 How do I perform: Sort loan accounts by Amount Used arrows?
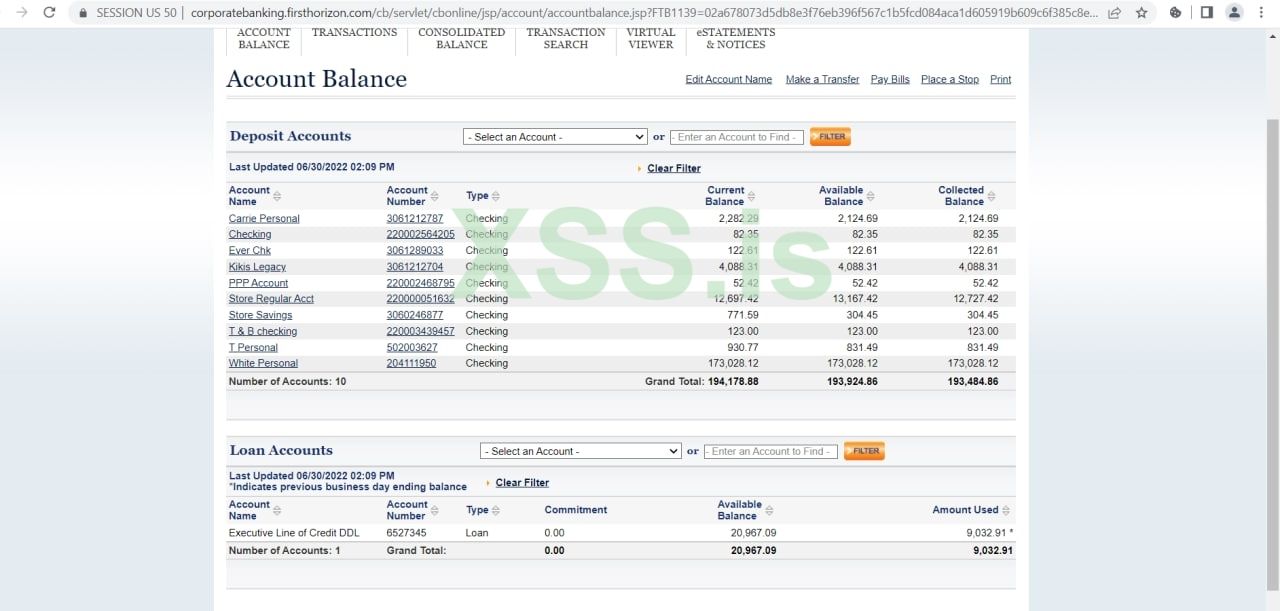pyautogui.click(x=1005, y=510)
